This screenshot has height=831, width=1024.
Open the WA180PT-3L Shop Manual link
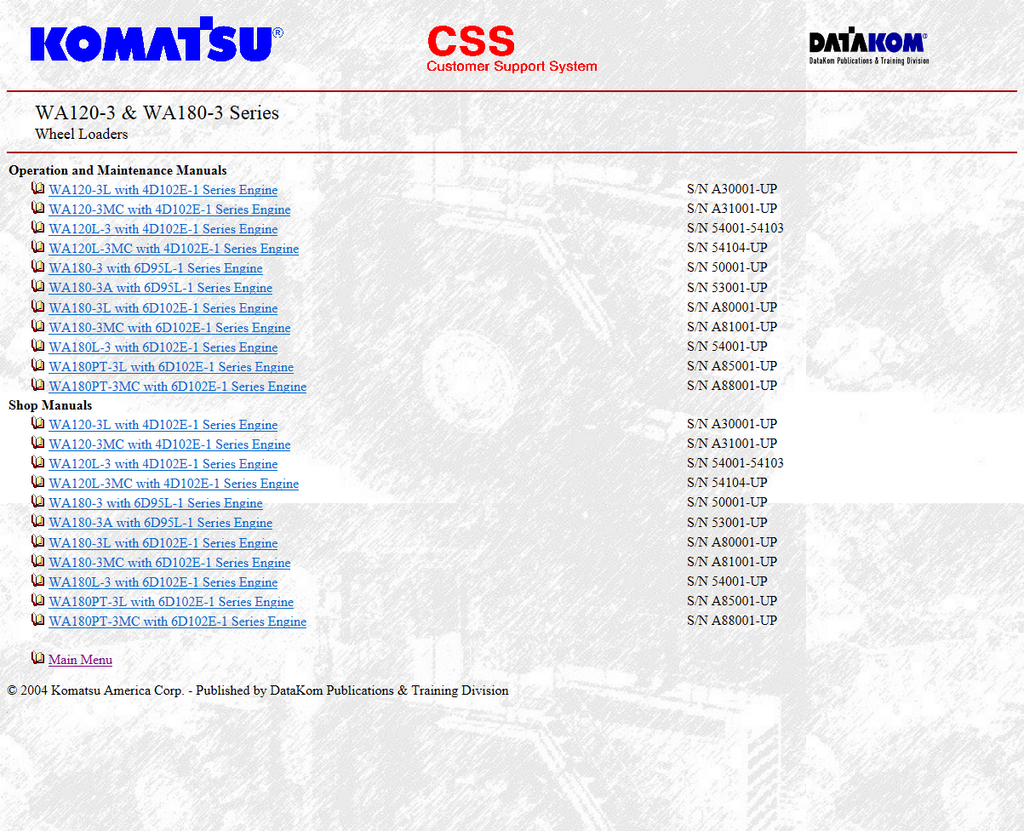pyautogui.click(x=171, y=602)
